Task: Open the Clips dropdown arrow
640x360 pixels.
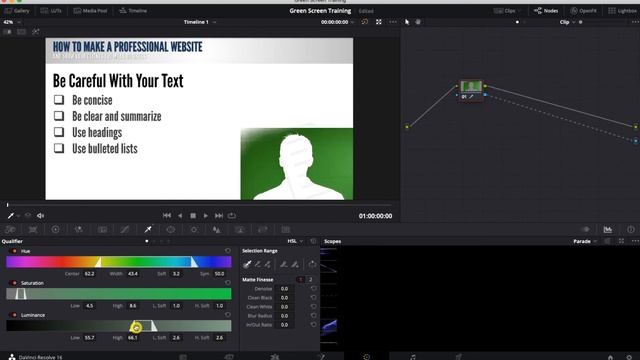Action: (519, 11)
